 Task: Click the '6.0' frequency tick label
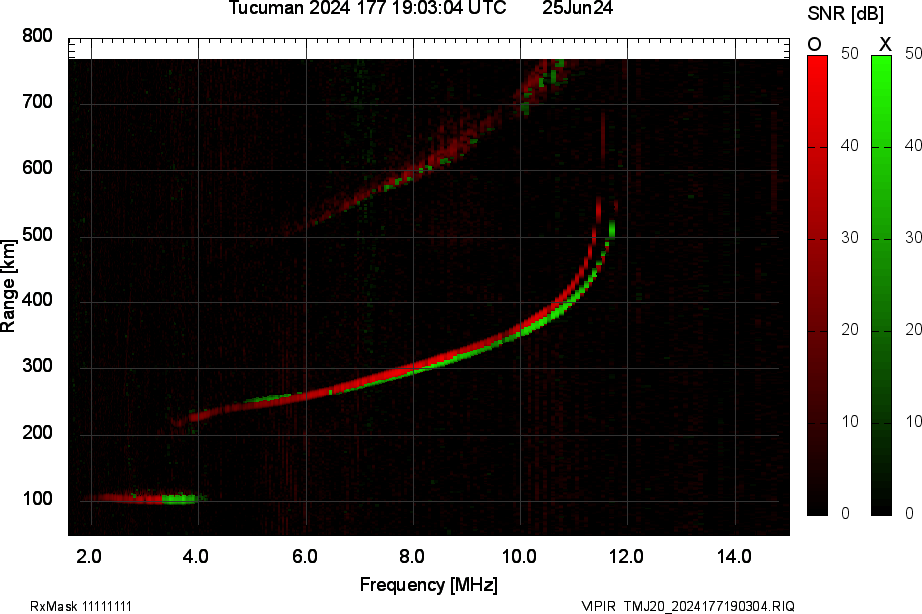click(x=305, y=556)
